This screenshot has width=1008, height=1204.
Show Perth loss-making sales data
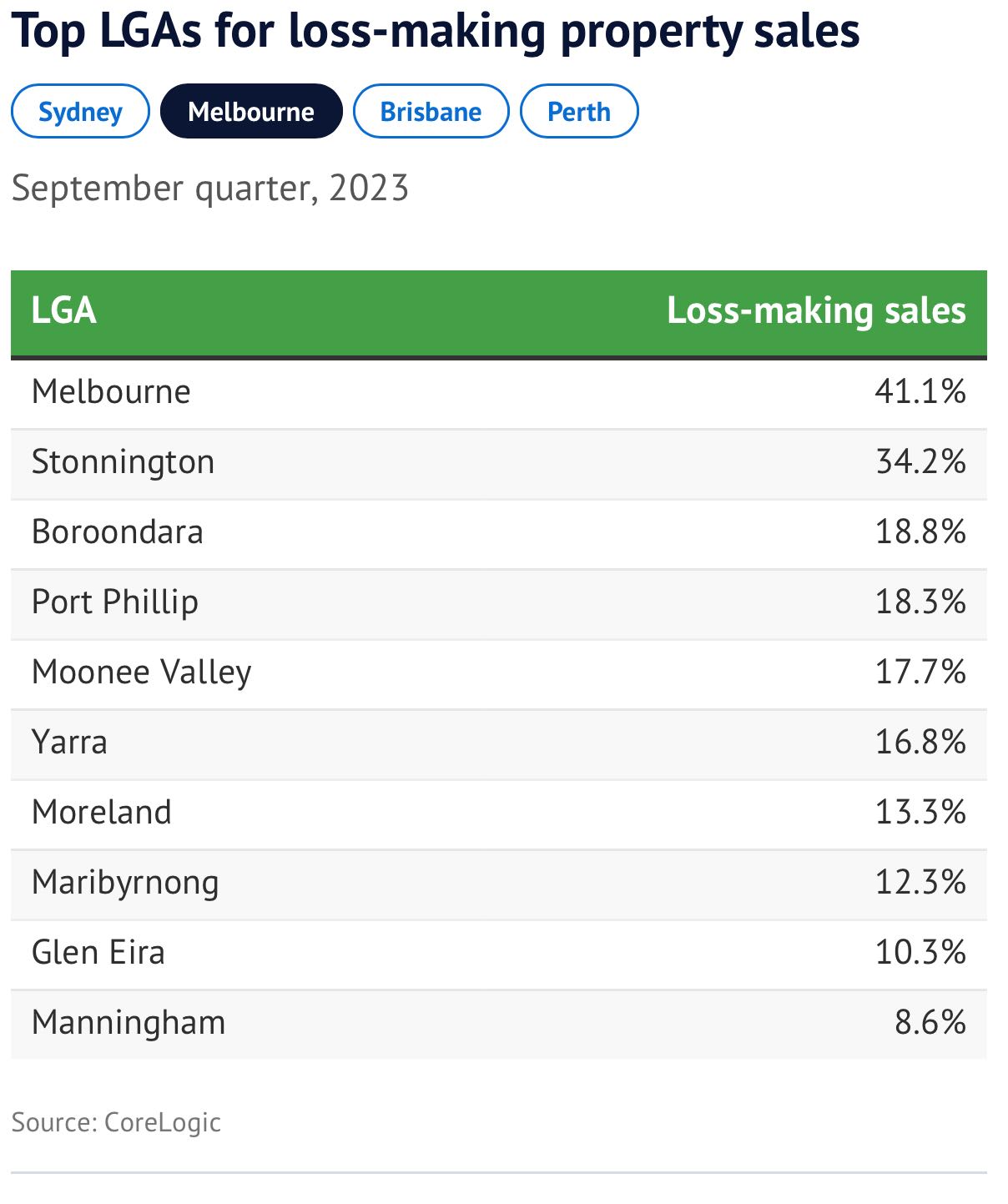coord(578,112)
